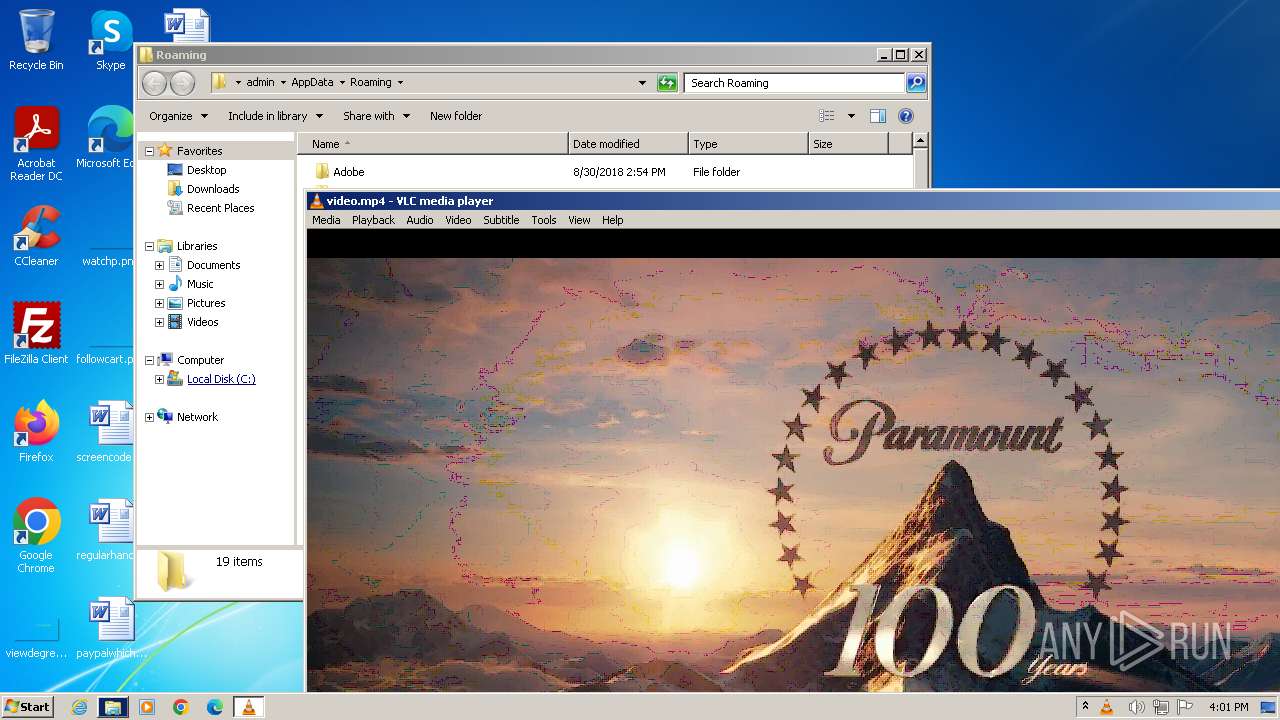The width and height of the screenshot is (1280, 720).
Task: Click the Start button
Action: click(x=27, y=706)
